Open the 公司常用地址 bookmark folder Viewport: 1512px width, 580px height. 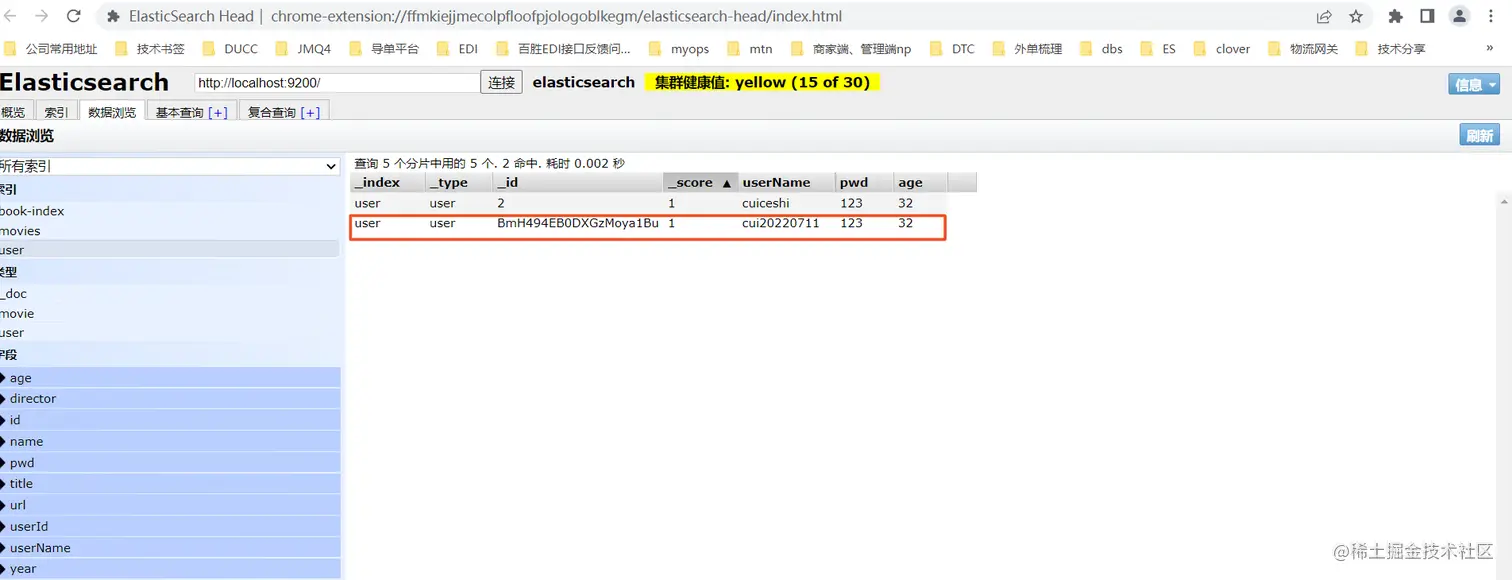coord(51,48)
